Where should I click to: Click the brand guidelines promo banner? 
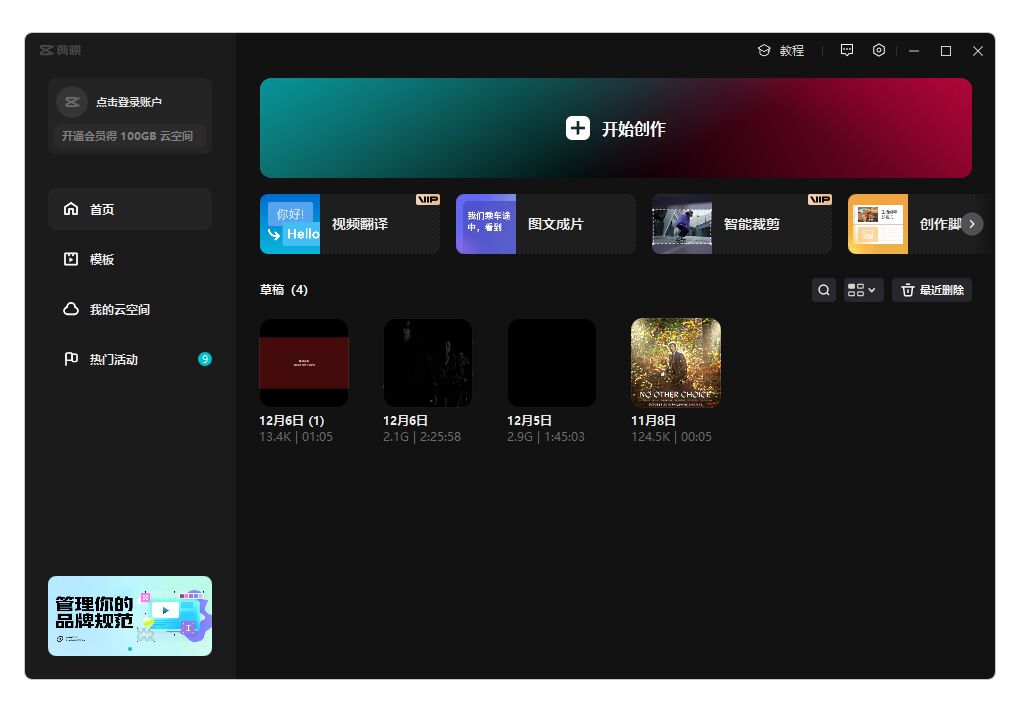(130, 615)
